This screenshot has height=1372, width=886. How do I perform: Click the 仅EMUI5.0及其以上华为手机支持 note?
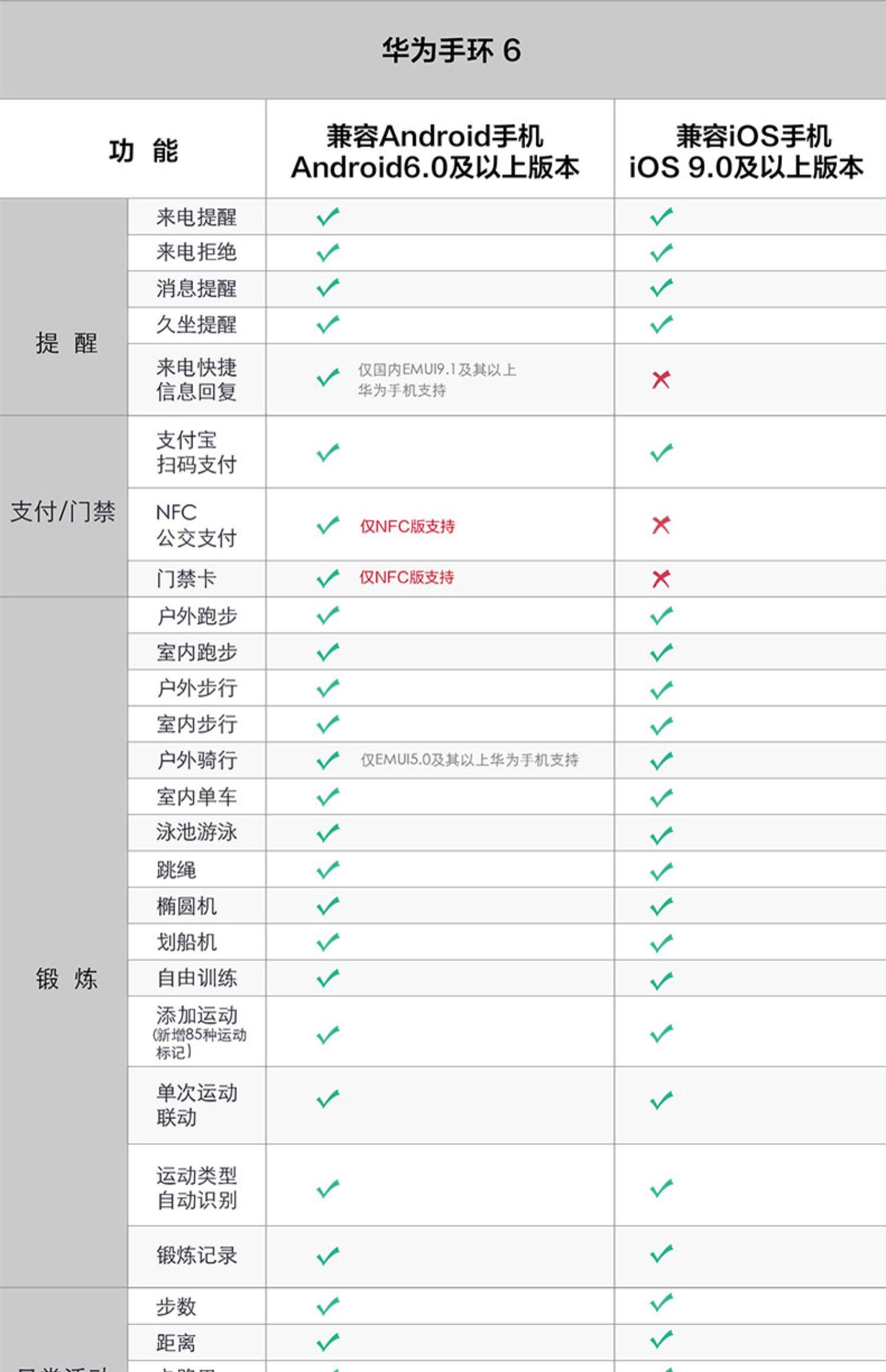(470, 760)
